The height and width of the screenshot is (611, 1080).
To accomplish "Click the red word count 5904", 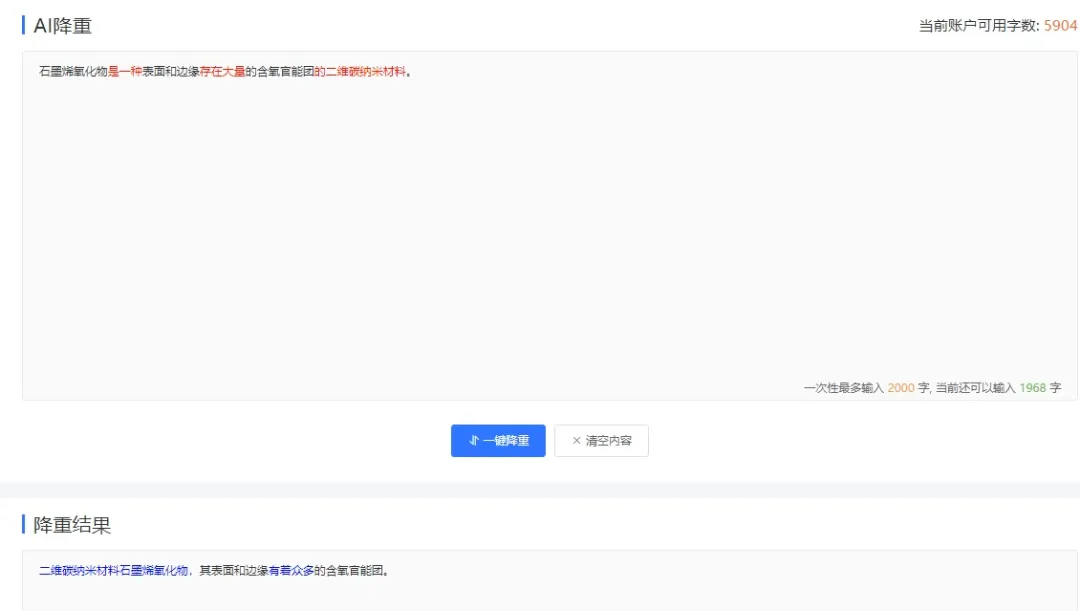I will coord(1063,27).
